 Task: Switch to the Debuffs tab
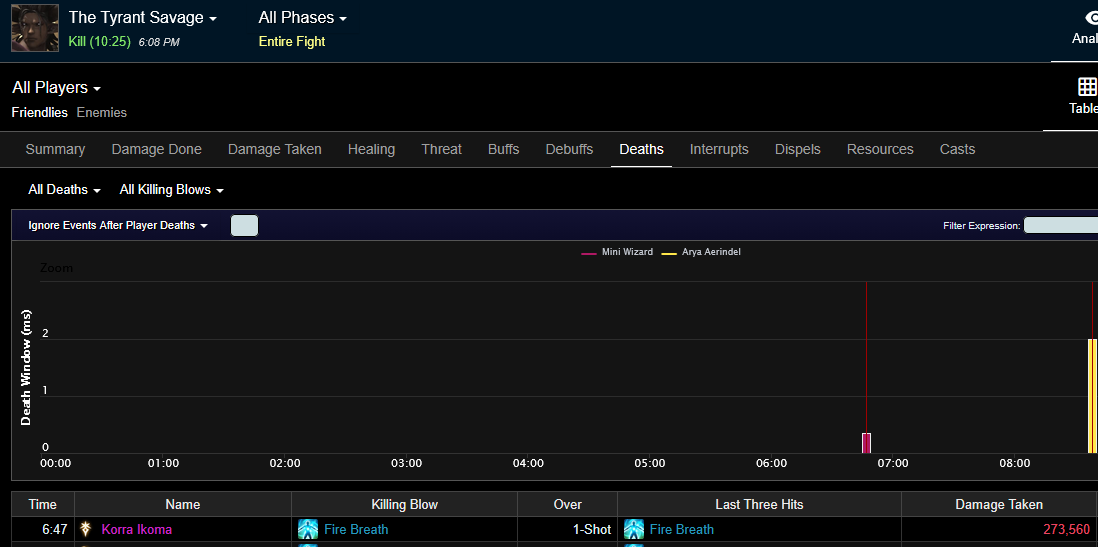point(569,149)
